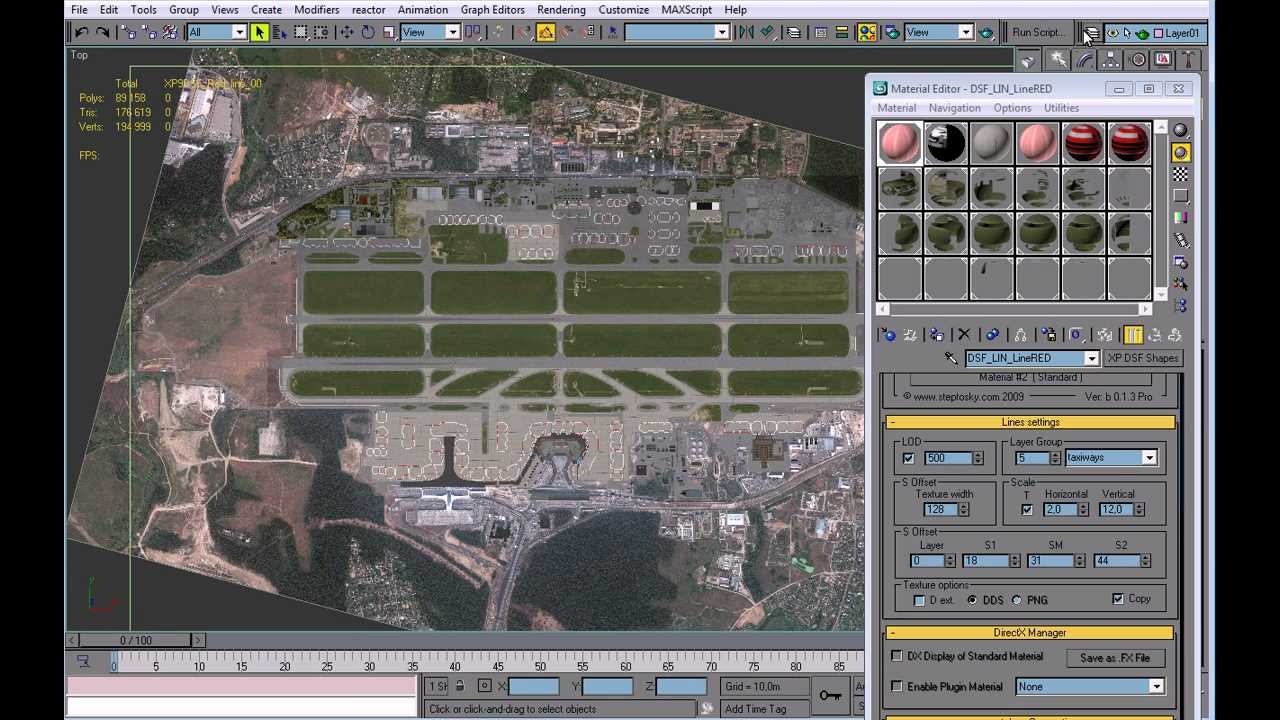Click Save as .FX File button

coord(1114,658)
